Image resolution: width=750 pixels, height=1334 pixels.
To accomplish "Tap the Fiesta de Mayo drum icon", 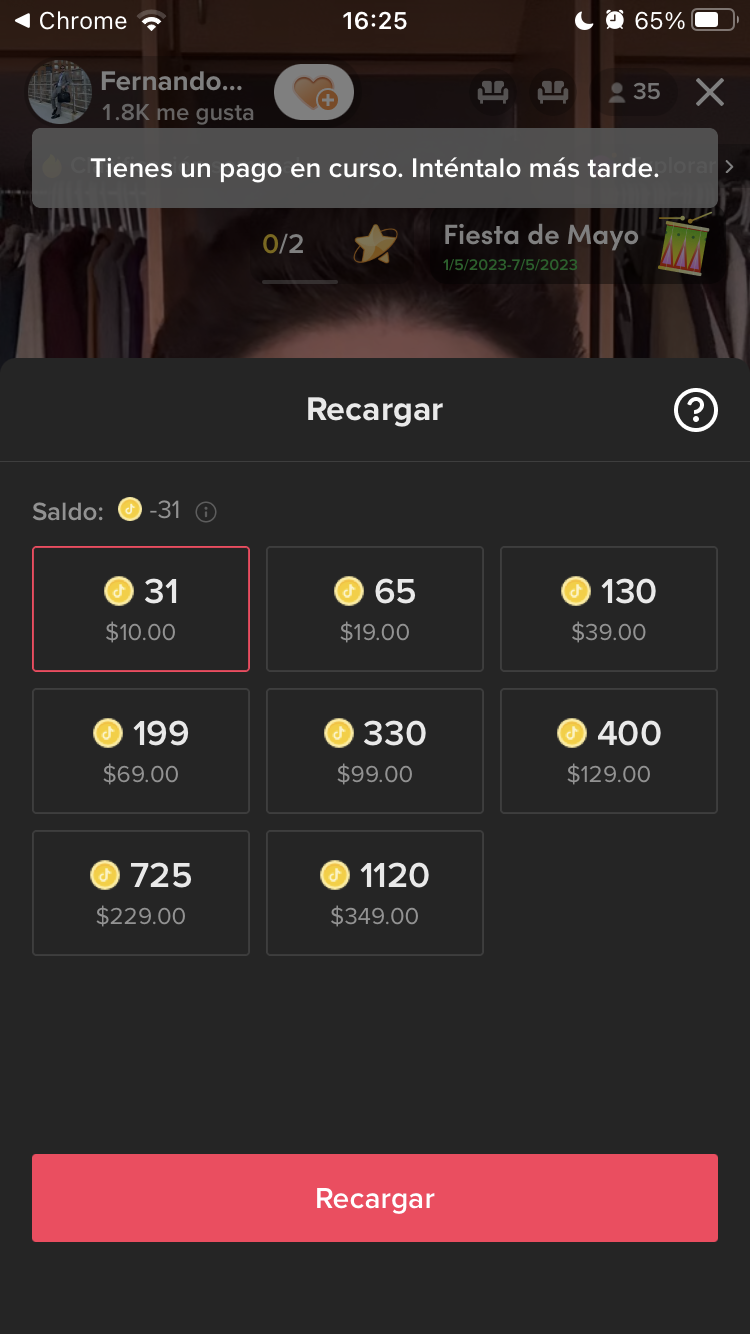I will point(685,244).
